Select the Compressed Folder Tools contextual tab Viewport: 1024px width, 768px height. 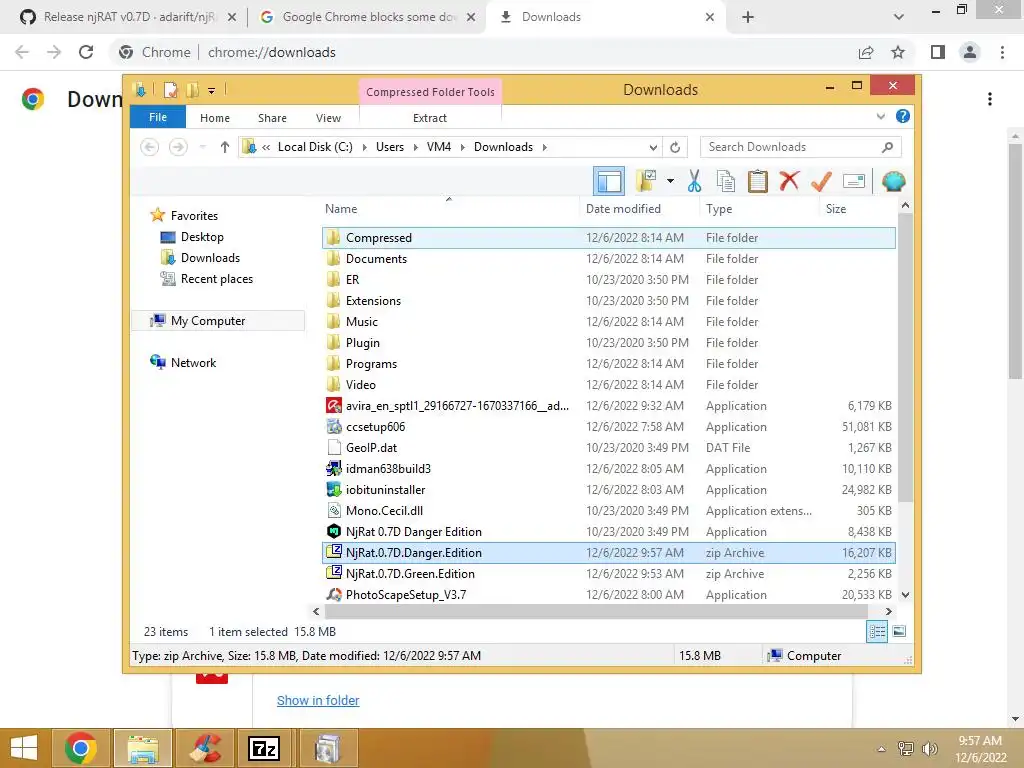(430, 91)
